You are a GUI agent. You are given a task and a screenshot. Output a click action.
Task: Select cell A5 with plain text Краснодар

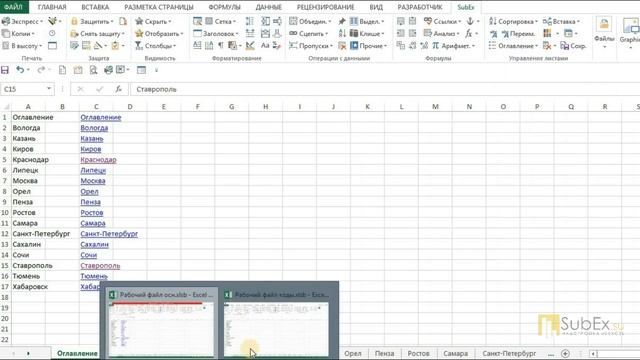tap(29, 160)
